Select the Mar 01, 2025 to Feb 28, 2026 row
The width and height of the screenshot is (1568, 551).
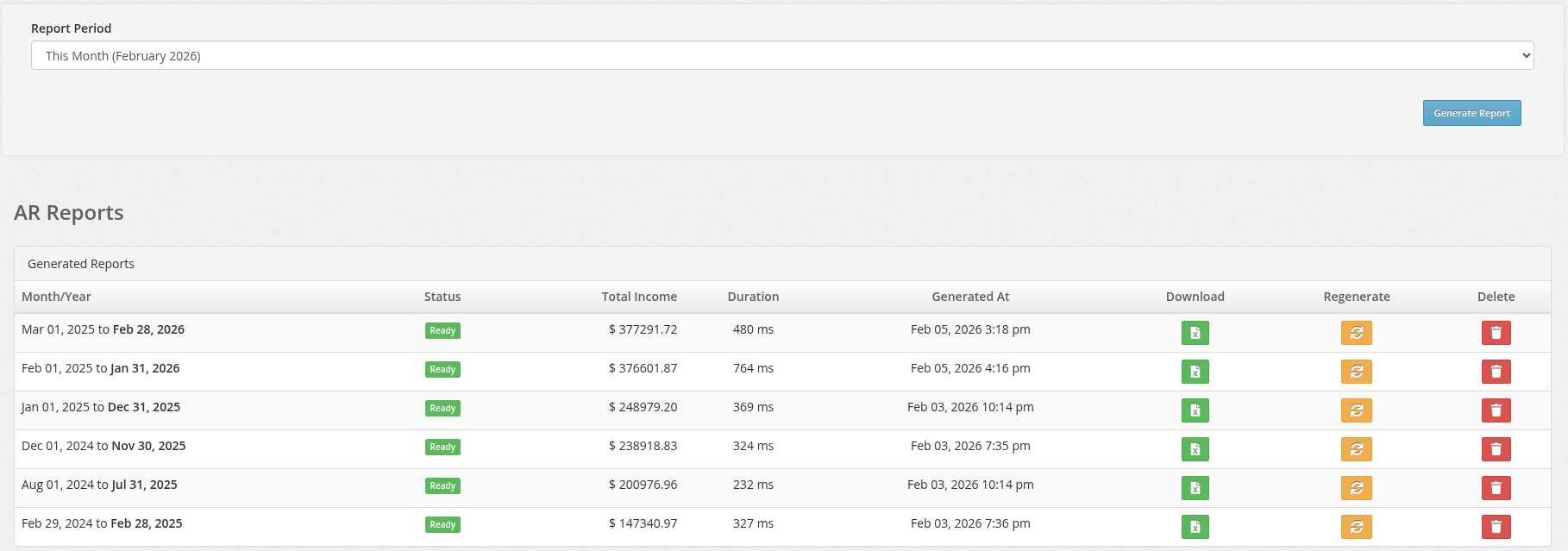[782, 333]
